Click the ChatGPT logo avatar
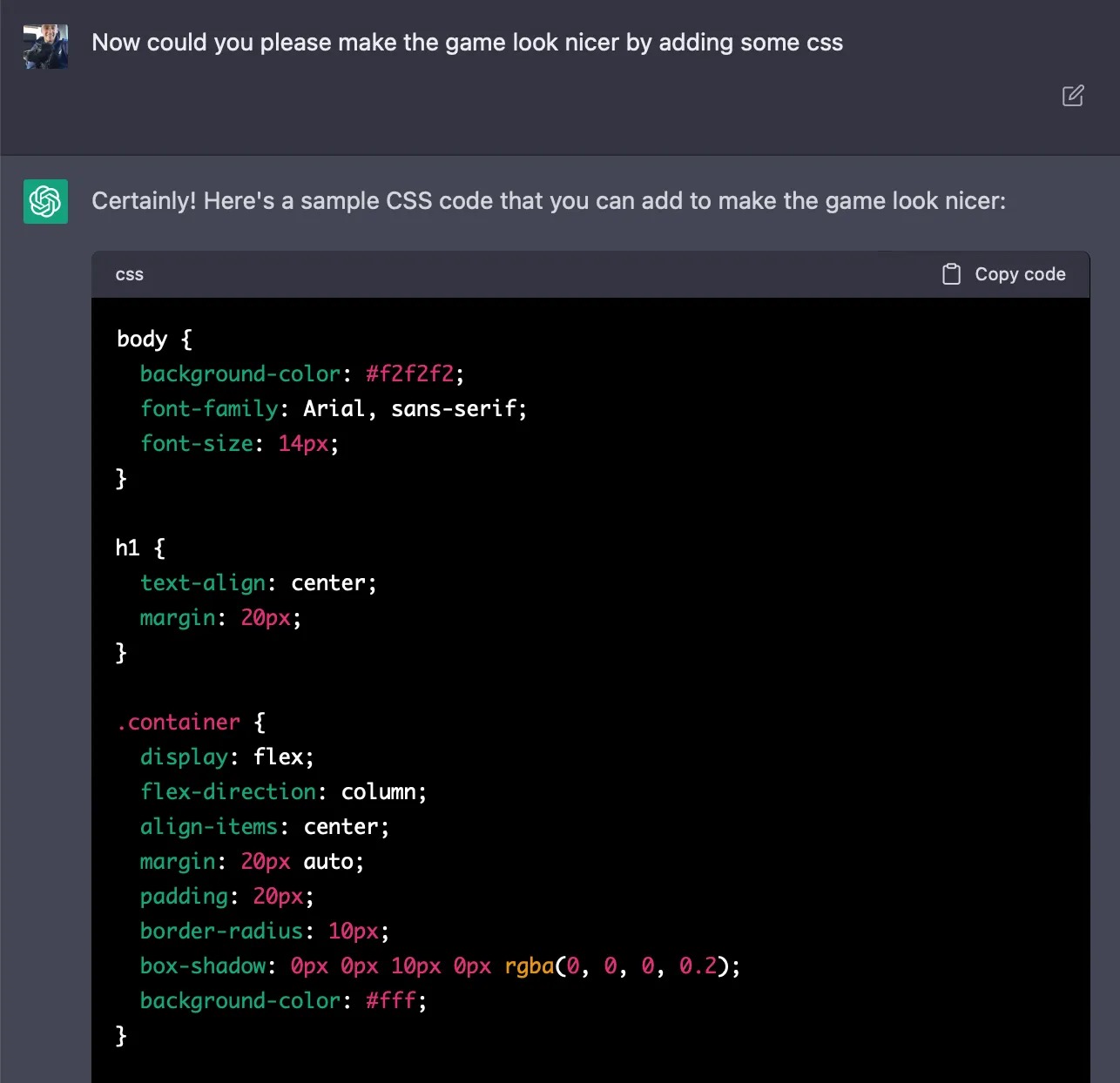This screenshot has width=1120, height=1083. point(45,201)
